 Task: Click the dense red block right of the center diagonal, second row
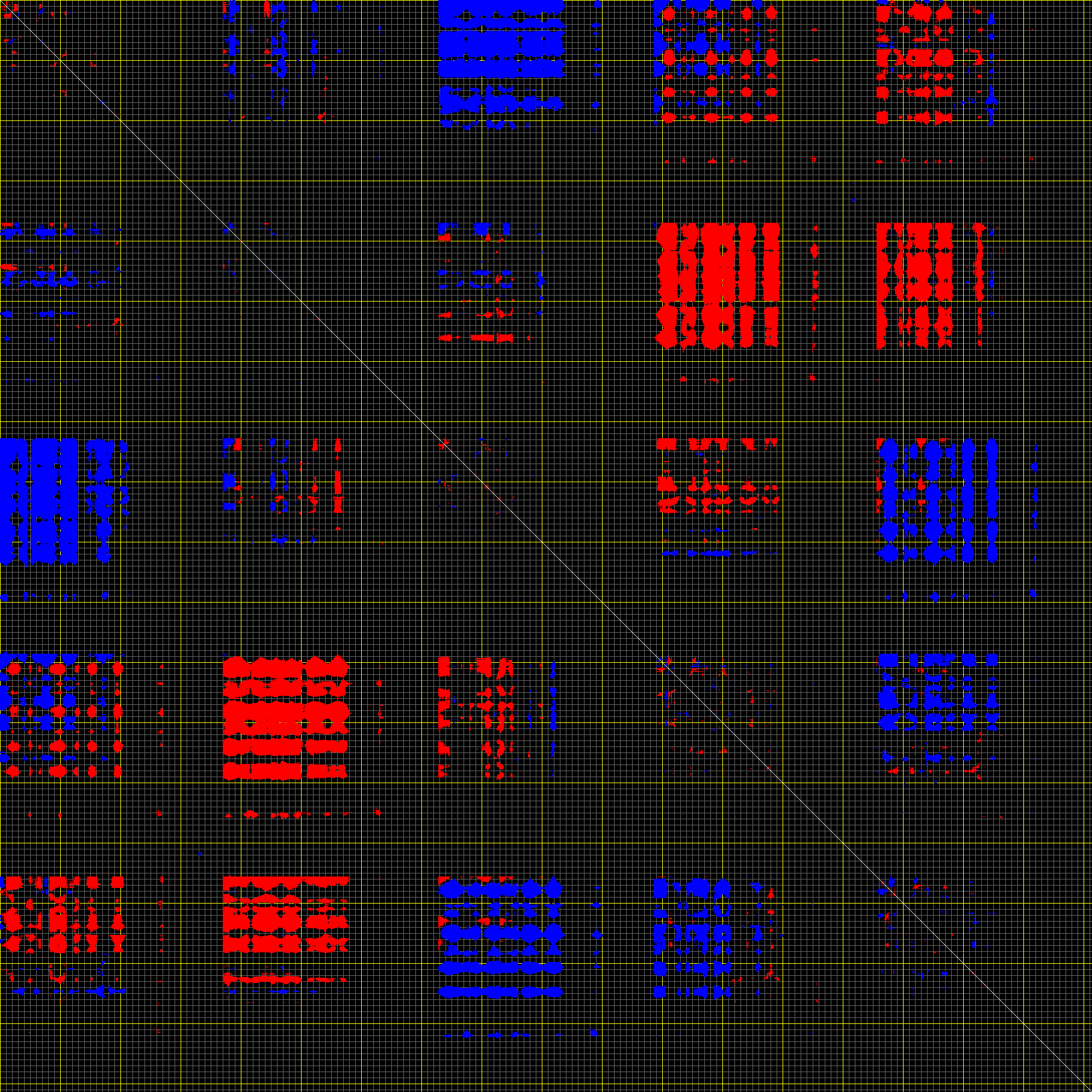tap(718, 285)
